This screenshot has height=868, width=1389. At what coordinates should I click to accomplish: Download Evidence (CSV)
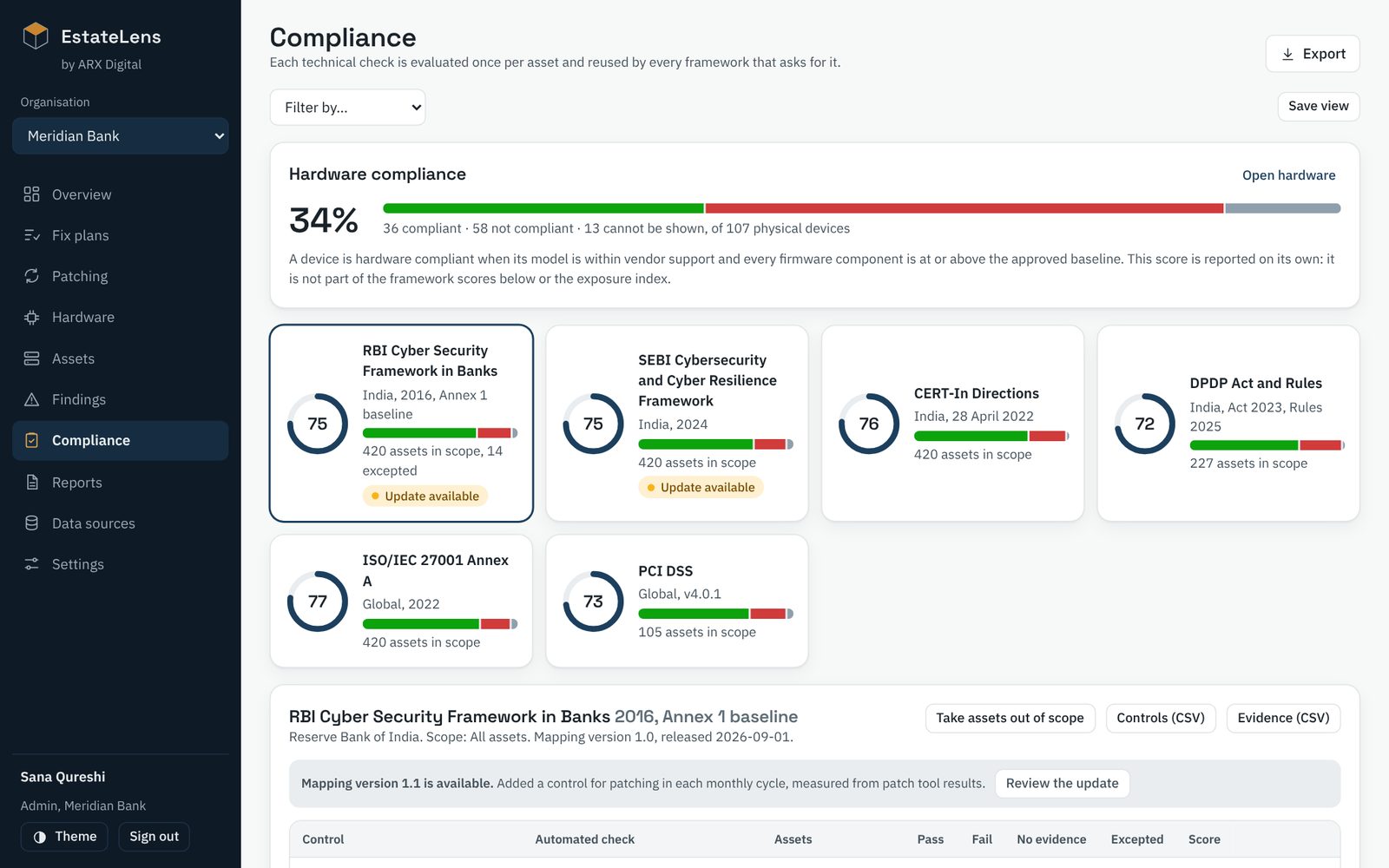[x=1283, y=718]
